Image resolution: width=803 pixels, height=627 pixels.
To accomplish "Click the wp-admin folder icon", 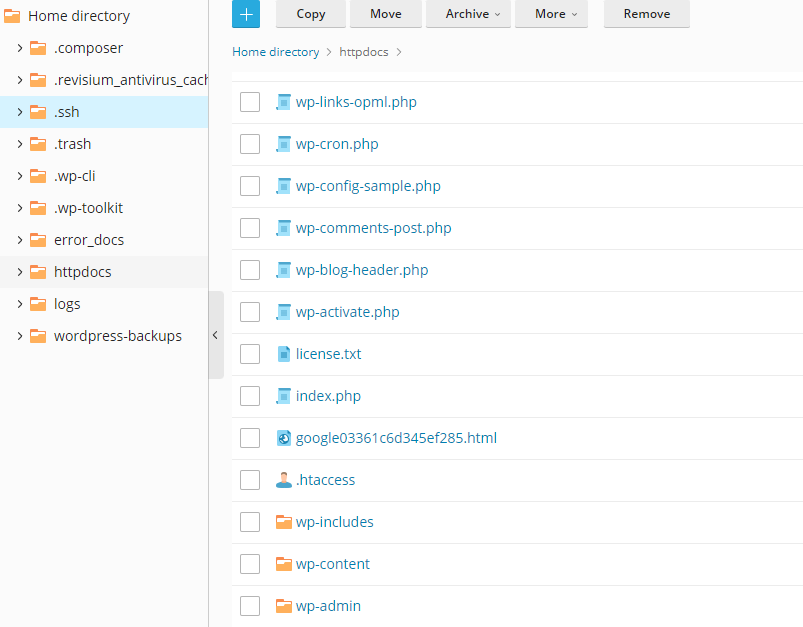I will tap(284, 606).
